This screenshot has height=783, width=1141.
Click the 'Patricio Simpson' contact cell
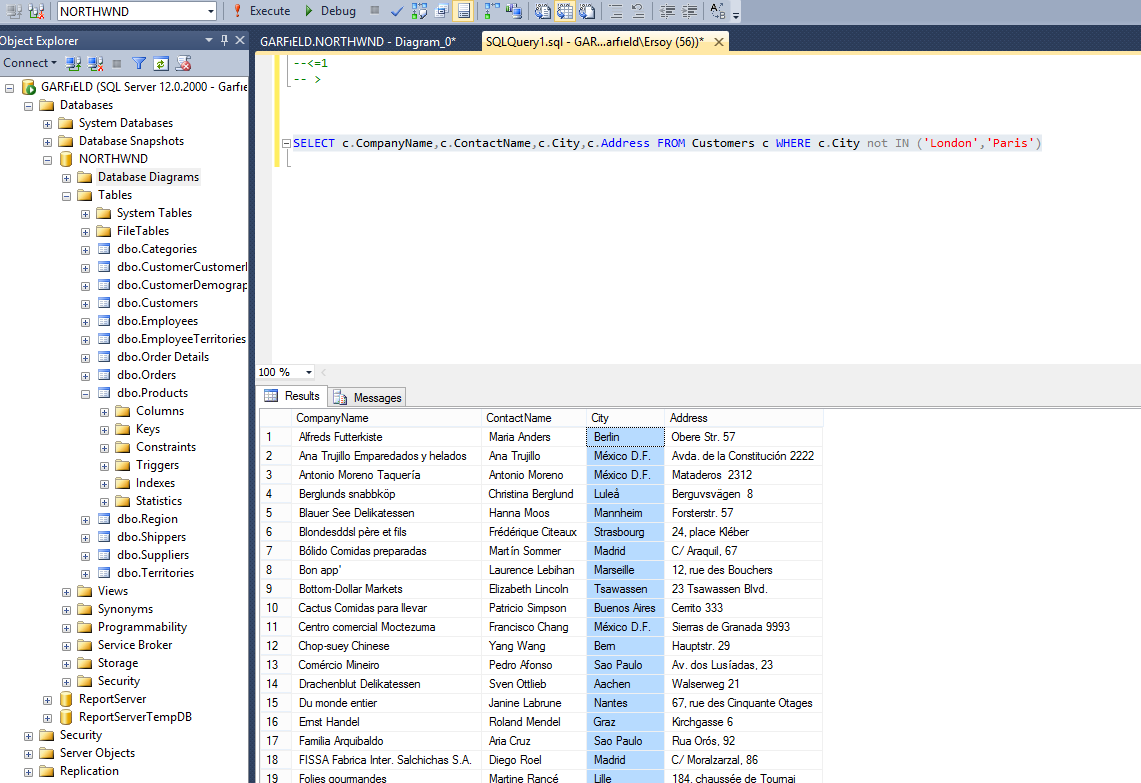pos(534,608)
